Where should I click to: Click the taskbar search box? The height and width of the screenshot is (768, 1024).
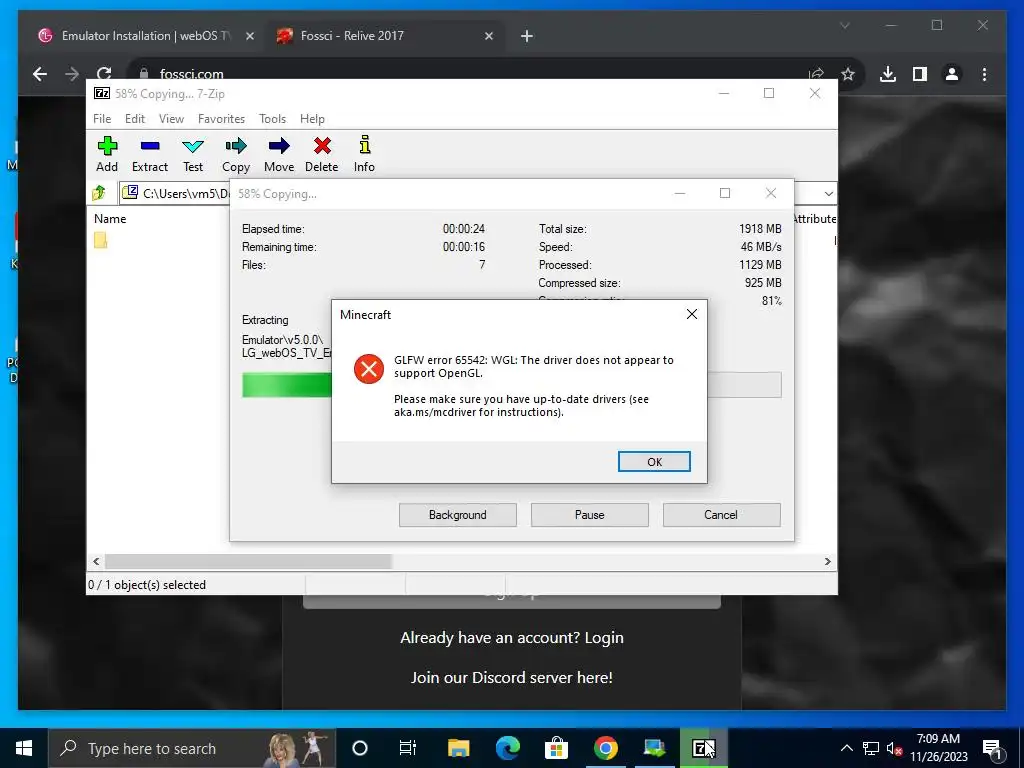[192, 748]
